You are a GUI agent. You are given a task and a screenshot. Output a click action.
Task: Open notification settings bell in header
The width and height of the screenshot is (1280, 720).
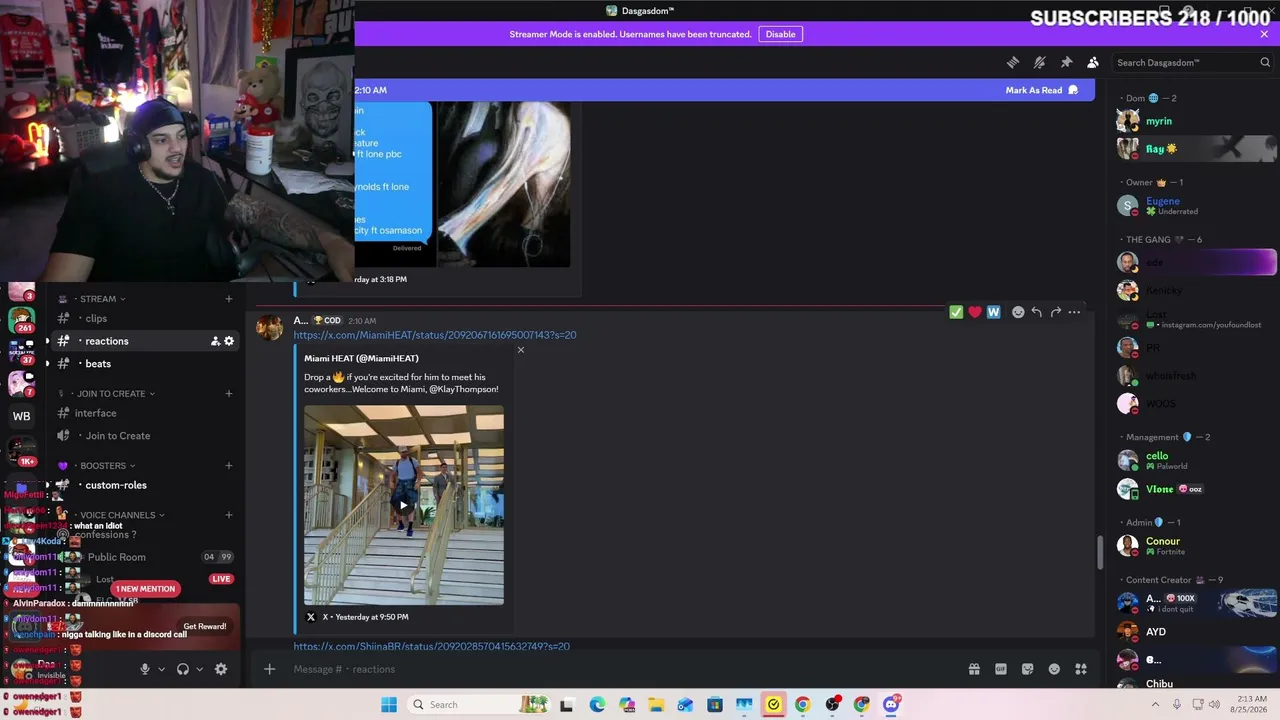1040,62
